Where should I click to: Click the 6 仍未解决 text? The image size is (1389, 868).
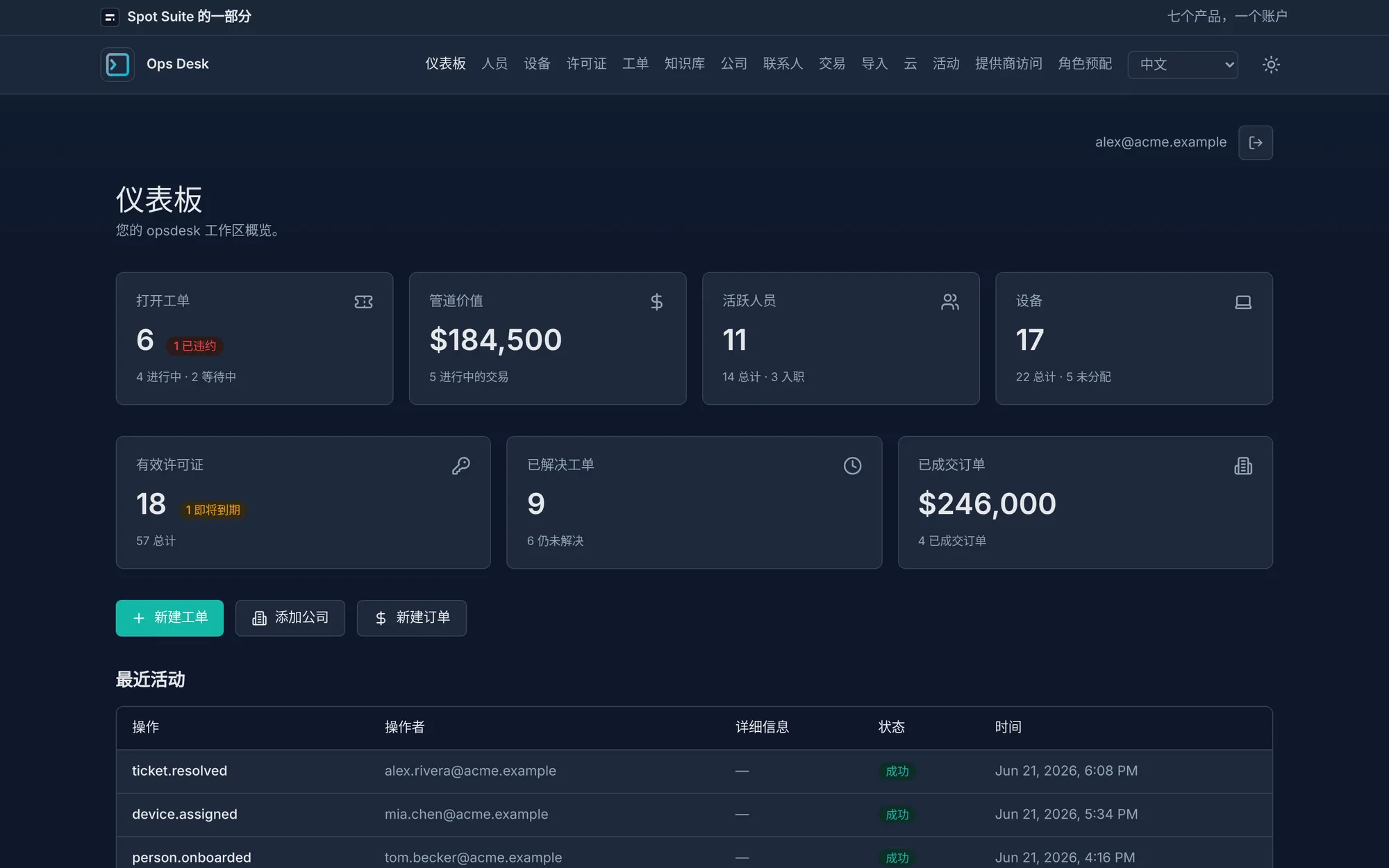[x=555, y=541]
